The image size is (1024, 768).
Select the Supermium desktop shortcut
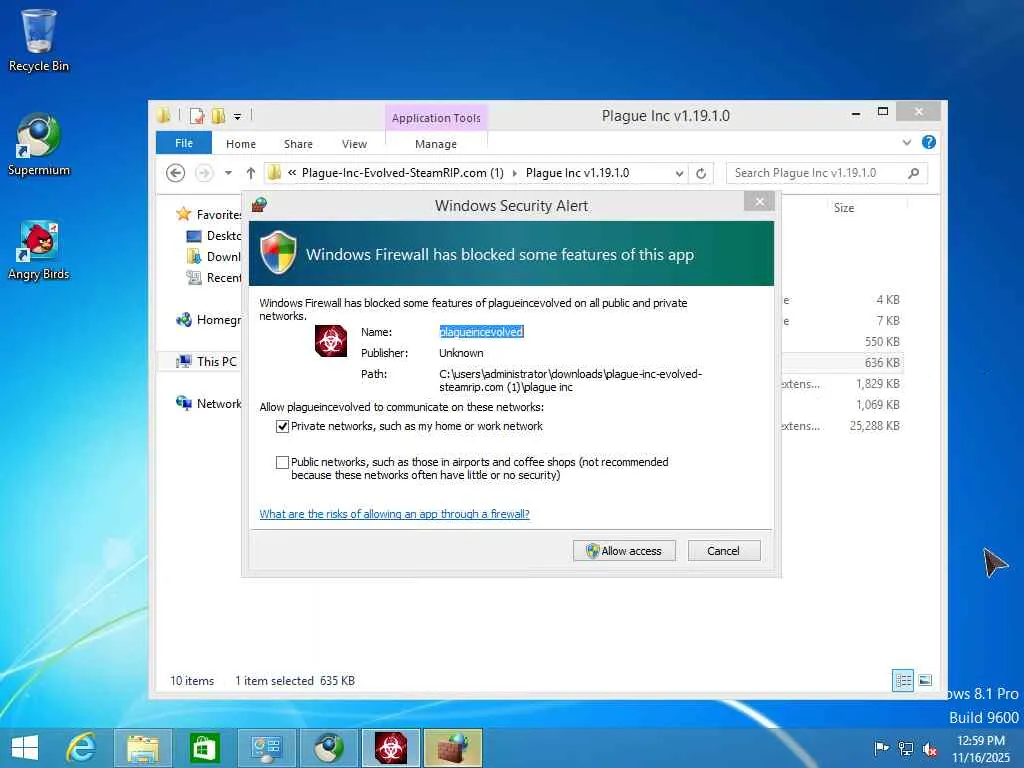click(x=39, y=144)
